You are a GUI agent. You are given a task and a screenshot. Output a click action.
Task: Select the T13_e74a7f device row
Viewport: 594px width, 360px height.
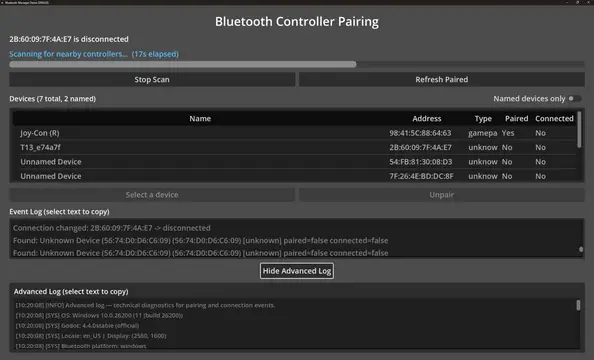[294, 147]
